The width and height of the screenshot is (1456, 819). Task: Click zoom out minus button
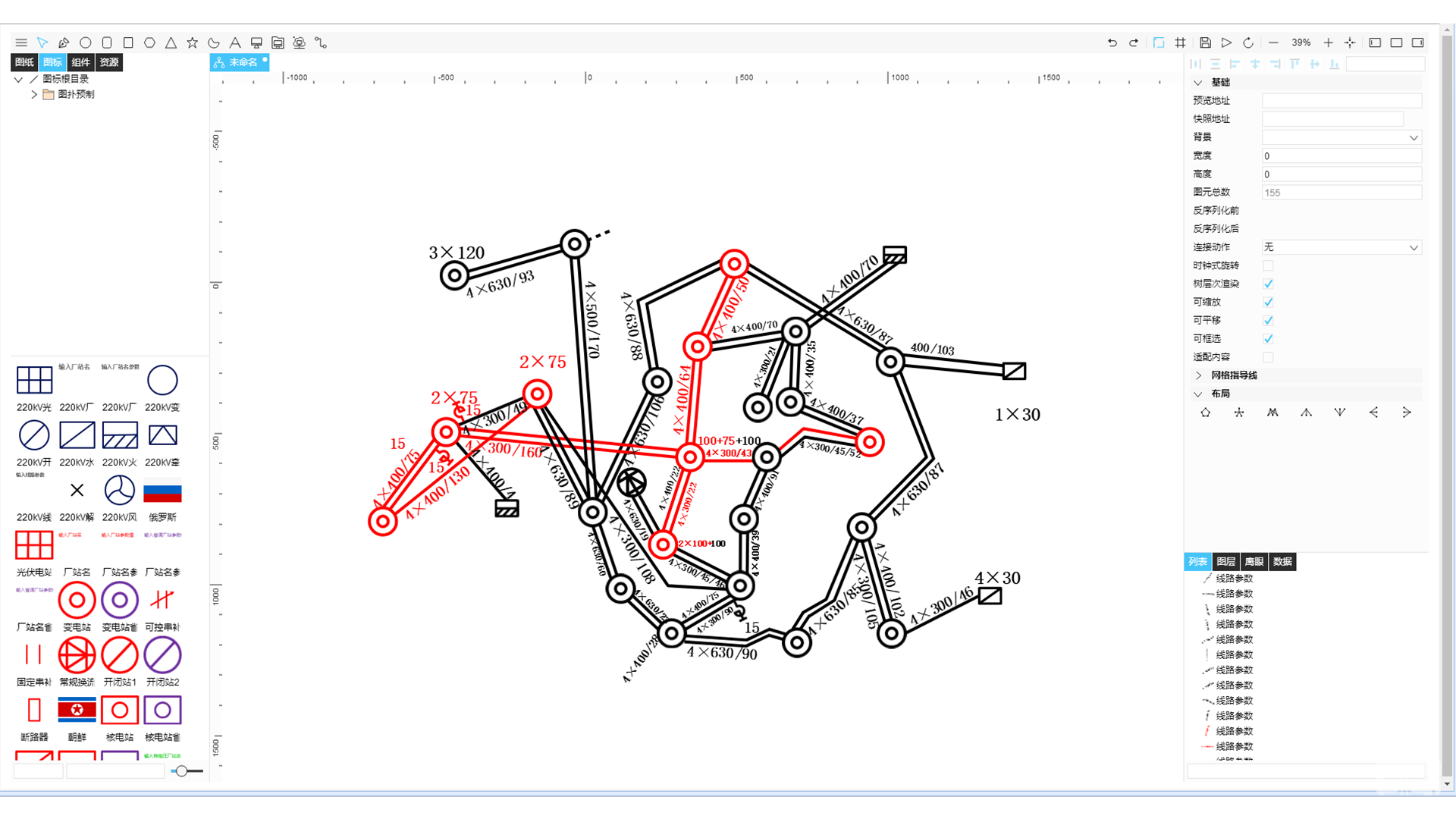click(x=1273, y=43)
